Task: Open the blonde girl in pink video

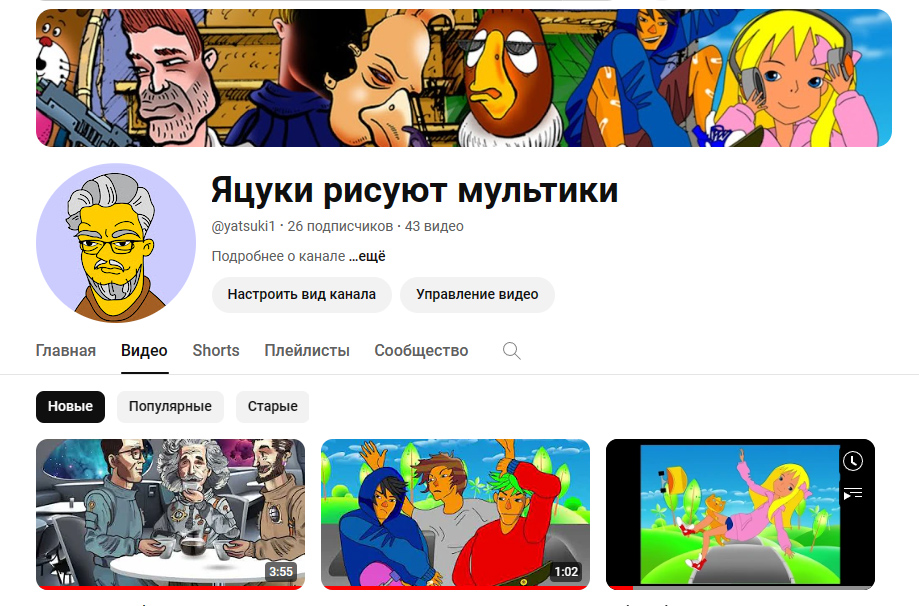Action: coord(738,514)
